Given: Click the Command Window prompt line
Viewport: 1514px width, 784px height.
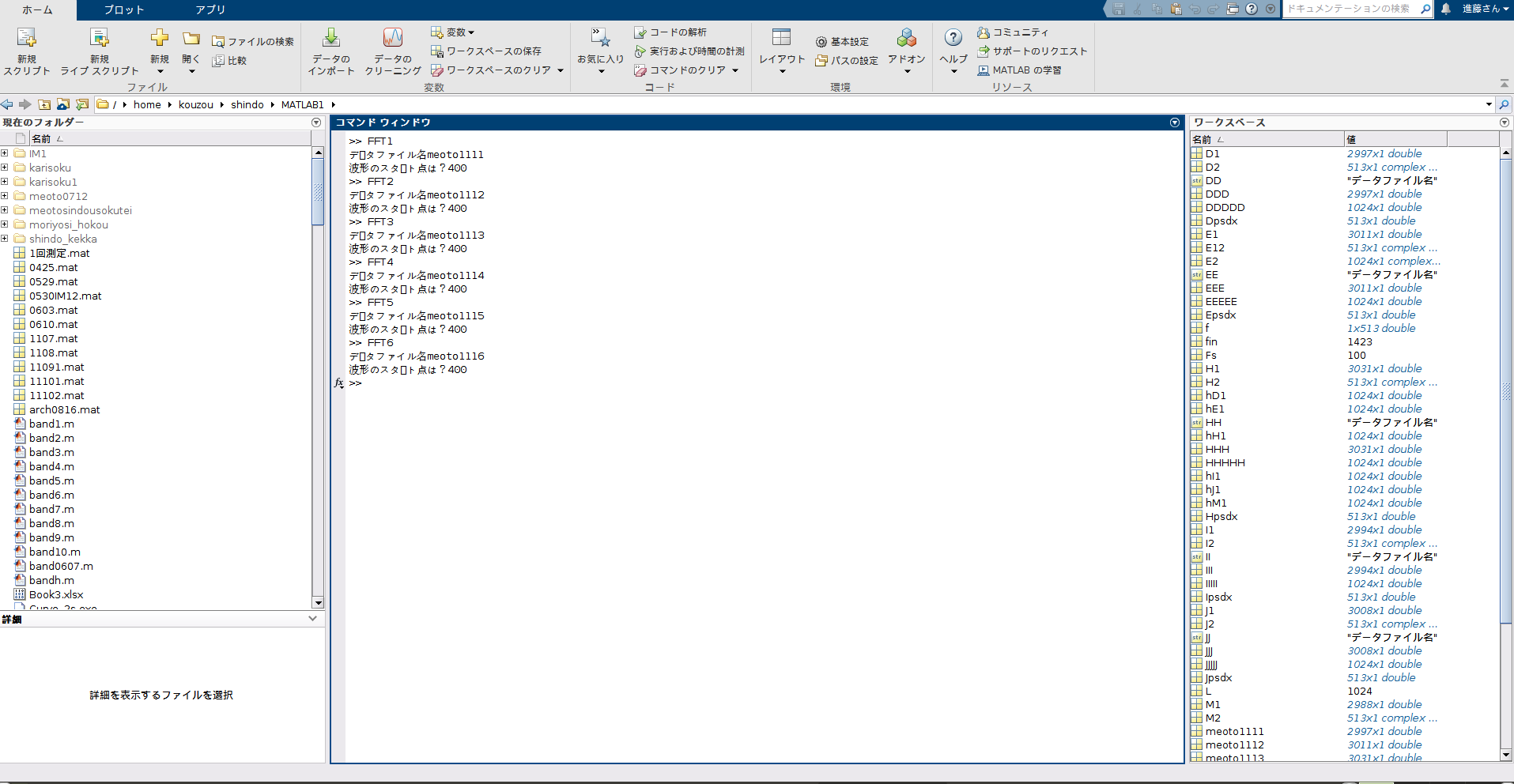Looking at the screenshot, I should point(763,383).
